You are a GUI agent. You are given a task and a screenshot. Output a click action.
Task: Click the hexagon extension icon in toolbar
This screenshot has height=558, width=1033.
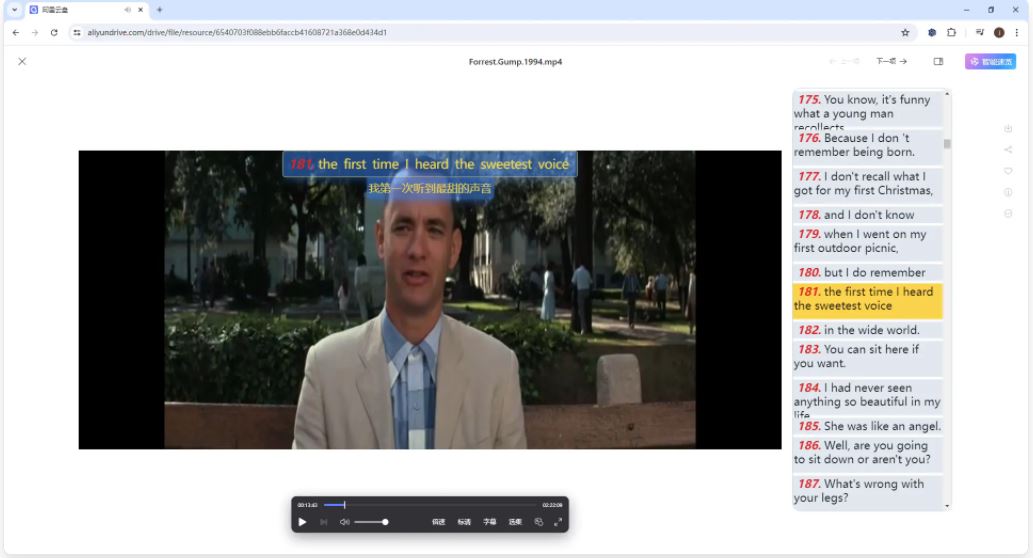tap(932, 32)
